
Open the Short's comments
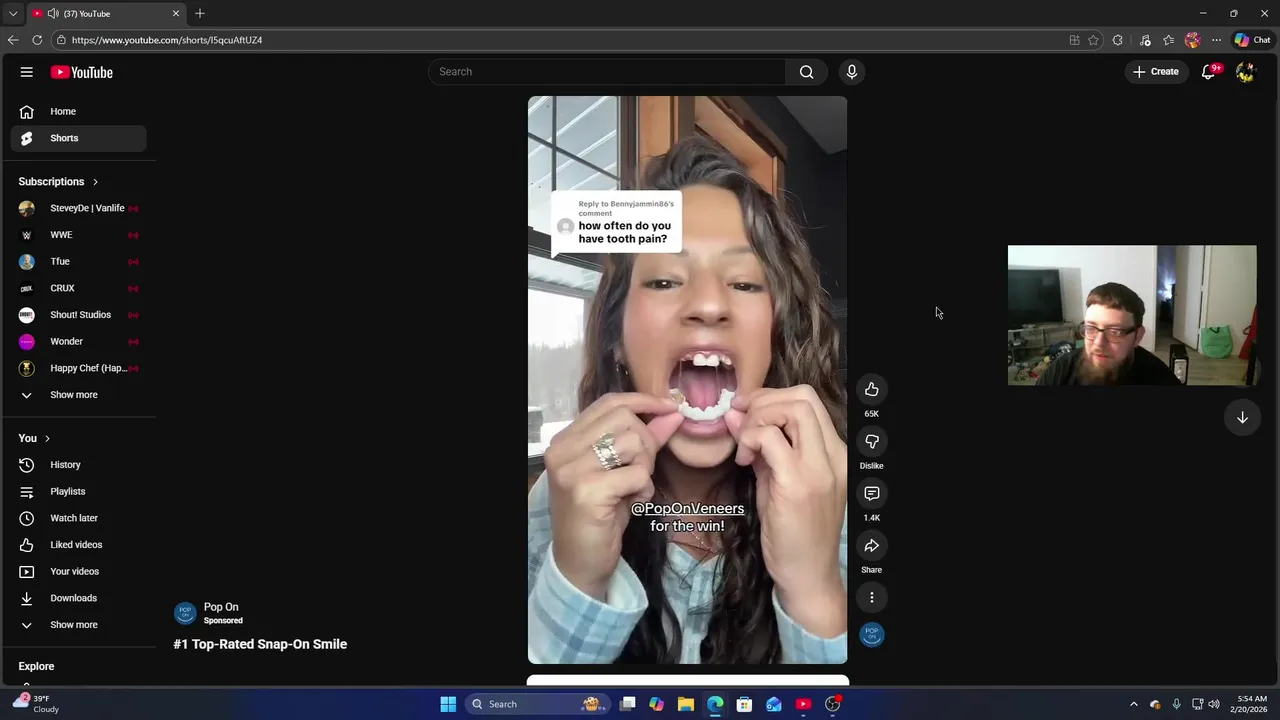pyautogui.click(x=872, y=493)
